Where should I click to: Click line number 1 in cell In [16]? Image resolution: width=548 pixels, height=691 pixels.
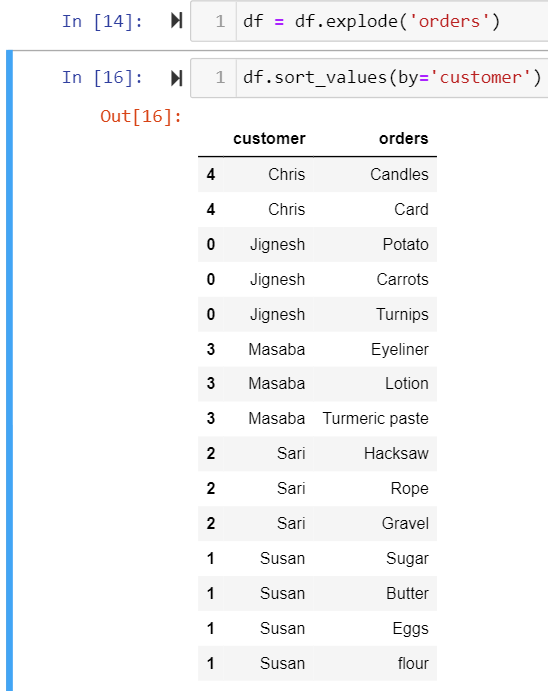(220, 78)
